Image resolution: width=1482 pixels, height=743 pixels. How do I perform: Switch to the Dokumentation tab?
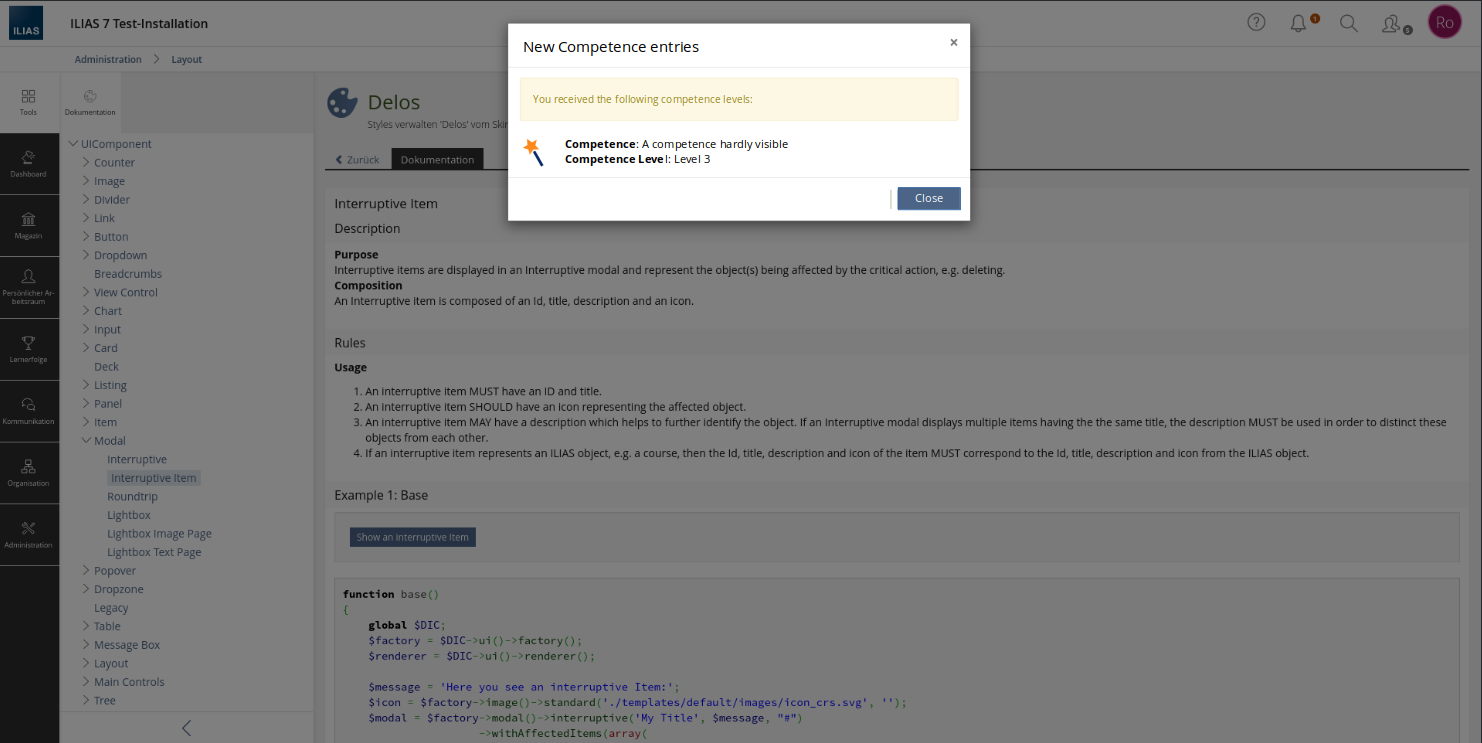(x=437, y=160)
